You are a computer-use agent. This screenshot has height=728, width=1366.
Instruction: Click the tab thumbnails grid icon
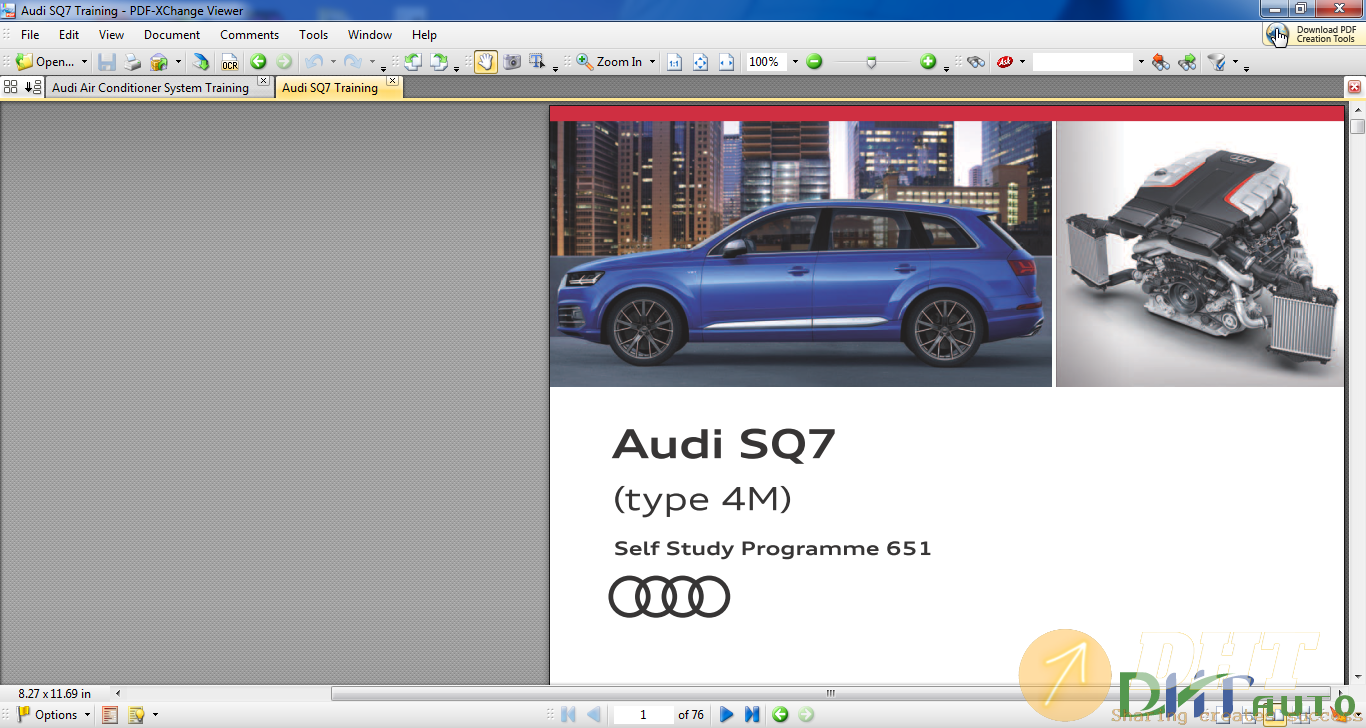(11, 87)
